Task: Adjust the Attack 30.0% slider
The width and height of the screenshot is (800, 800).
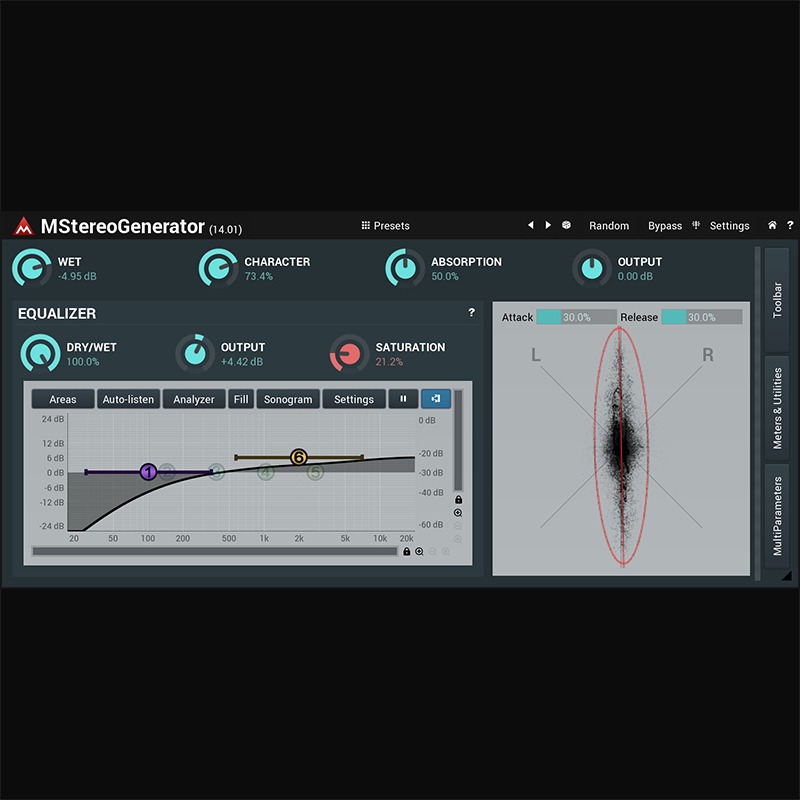Action: (577, 317)
